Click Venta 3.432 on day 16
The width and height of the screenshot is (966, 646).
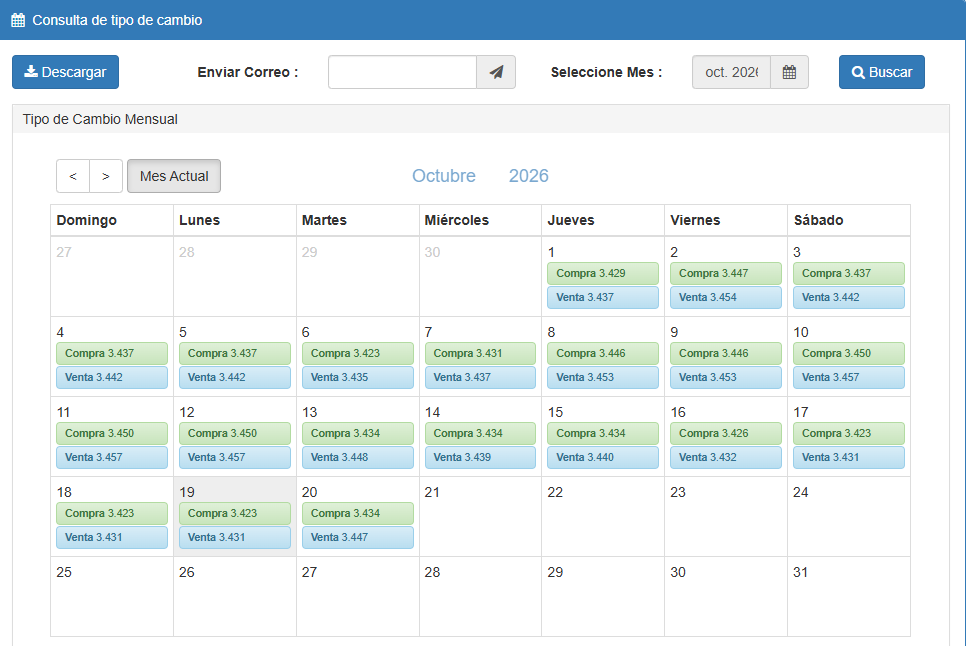[x=726, y=458]
